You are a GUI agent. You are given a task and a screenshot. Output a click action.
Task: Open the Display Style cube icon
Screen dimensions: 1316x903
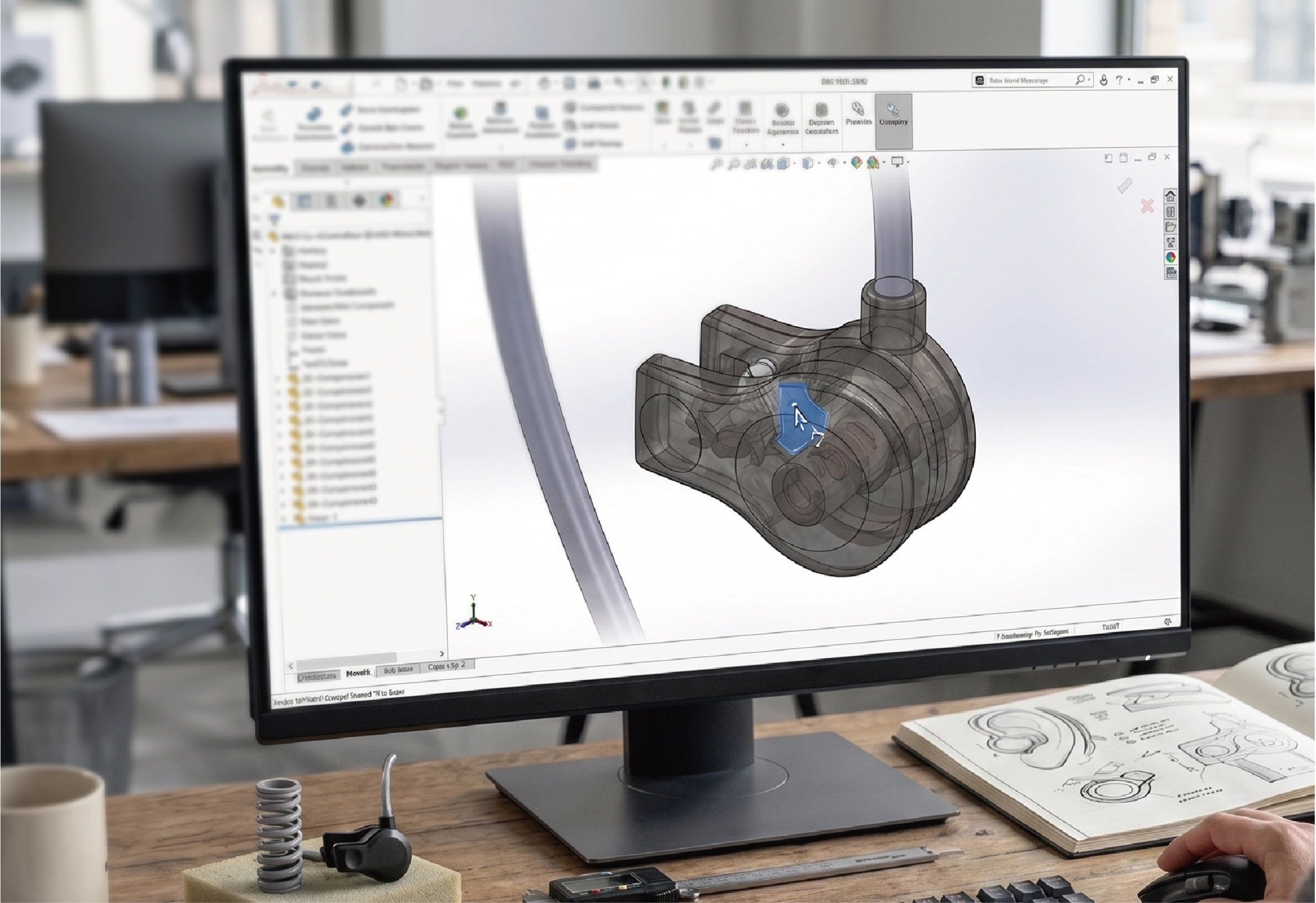[808, 163]
